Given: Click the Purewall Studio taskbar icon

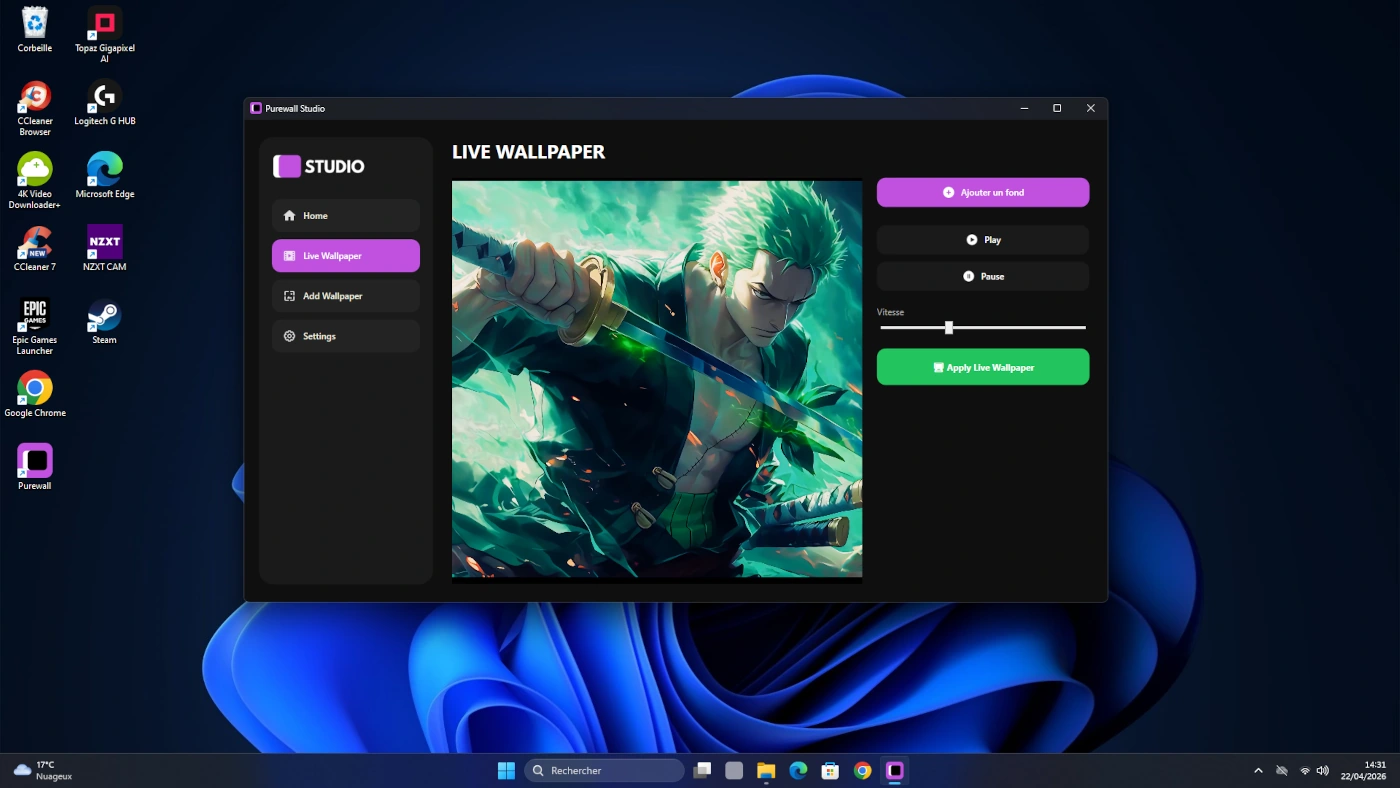Looking at the screenshot, I should (895, 770).
